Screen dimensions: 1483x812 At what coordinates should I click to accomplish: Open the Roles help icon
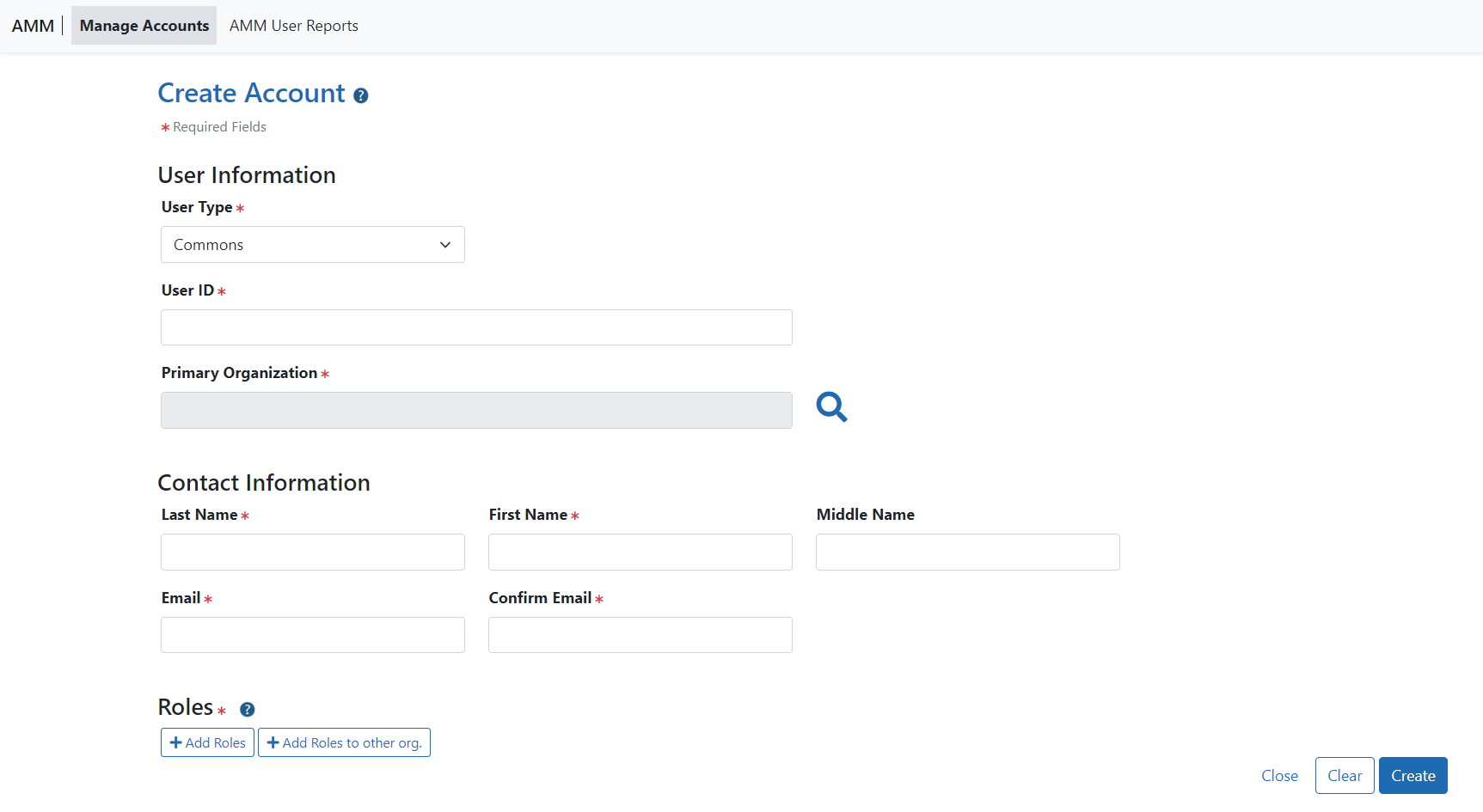(247, 710)
